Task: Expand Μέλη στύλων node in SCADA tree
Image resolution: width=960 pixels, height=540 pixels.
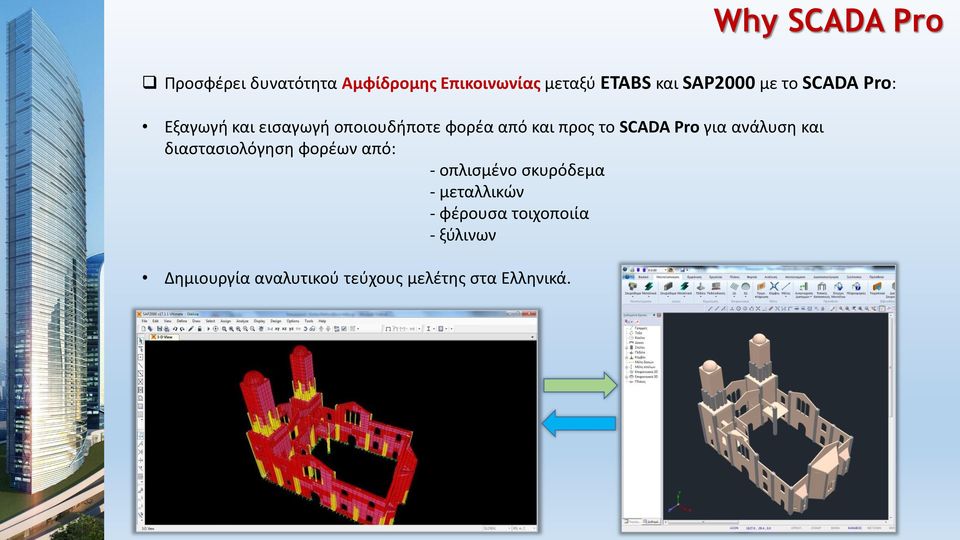Action: click(626, 367)
